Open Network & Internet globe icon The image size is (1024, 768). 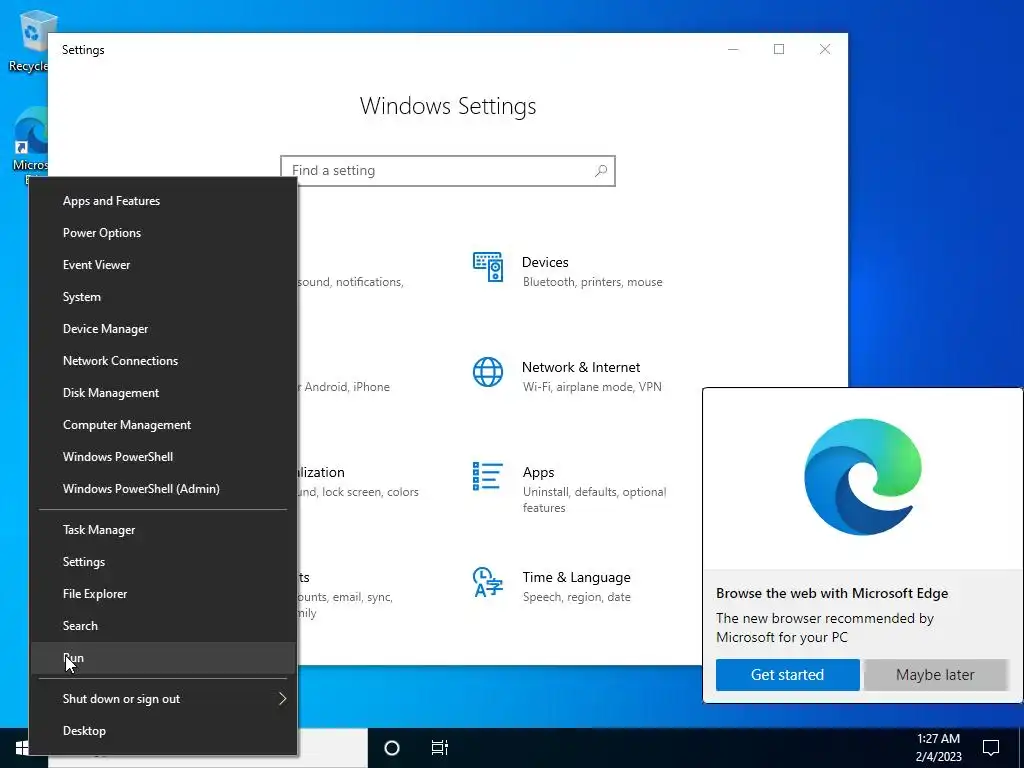click(488, 372)
